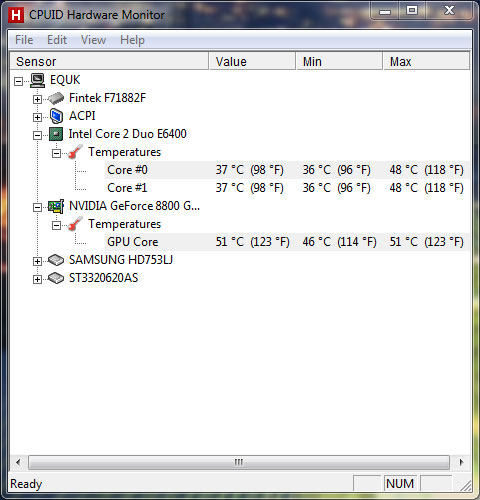The height and width of the screenshot is (500, 480).
Task: Click the NUM status bar indicator
Action: [x=400, y=484]
